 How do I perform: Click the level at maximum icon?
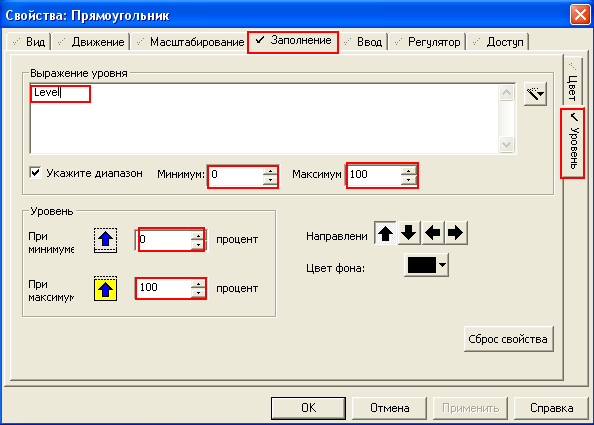coord(105,289)
